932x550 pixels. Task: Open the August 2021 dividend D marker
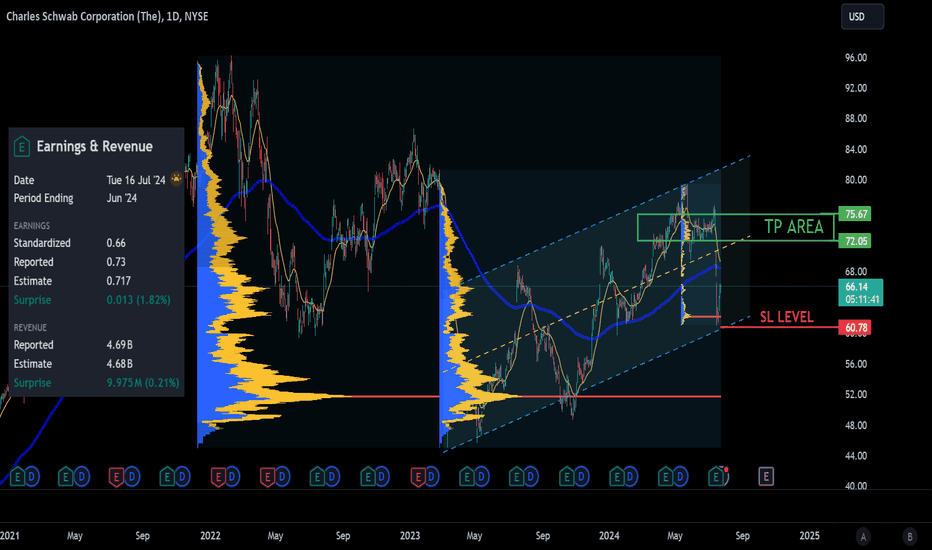132,477
